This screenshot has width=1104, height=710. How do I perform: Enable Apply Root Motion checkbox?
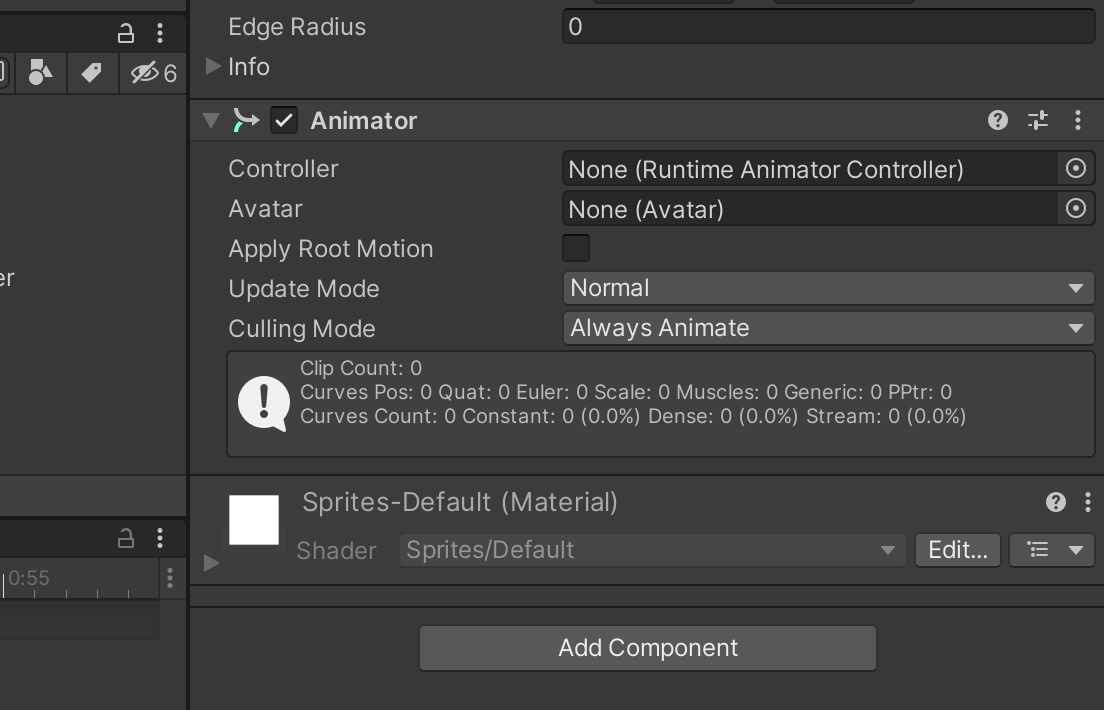coord(576,249)
